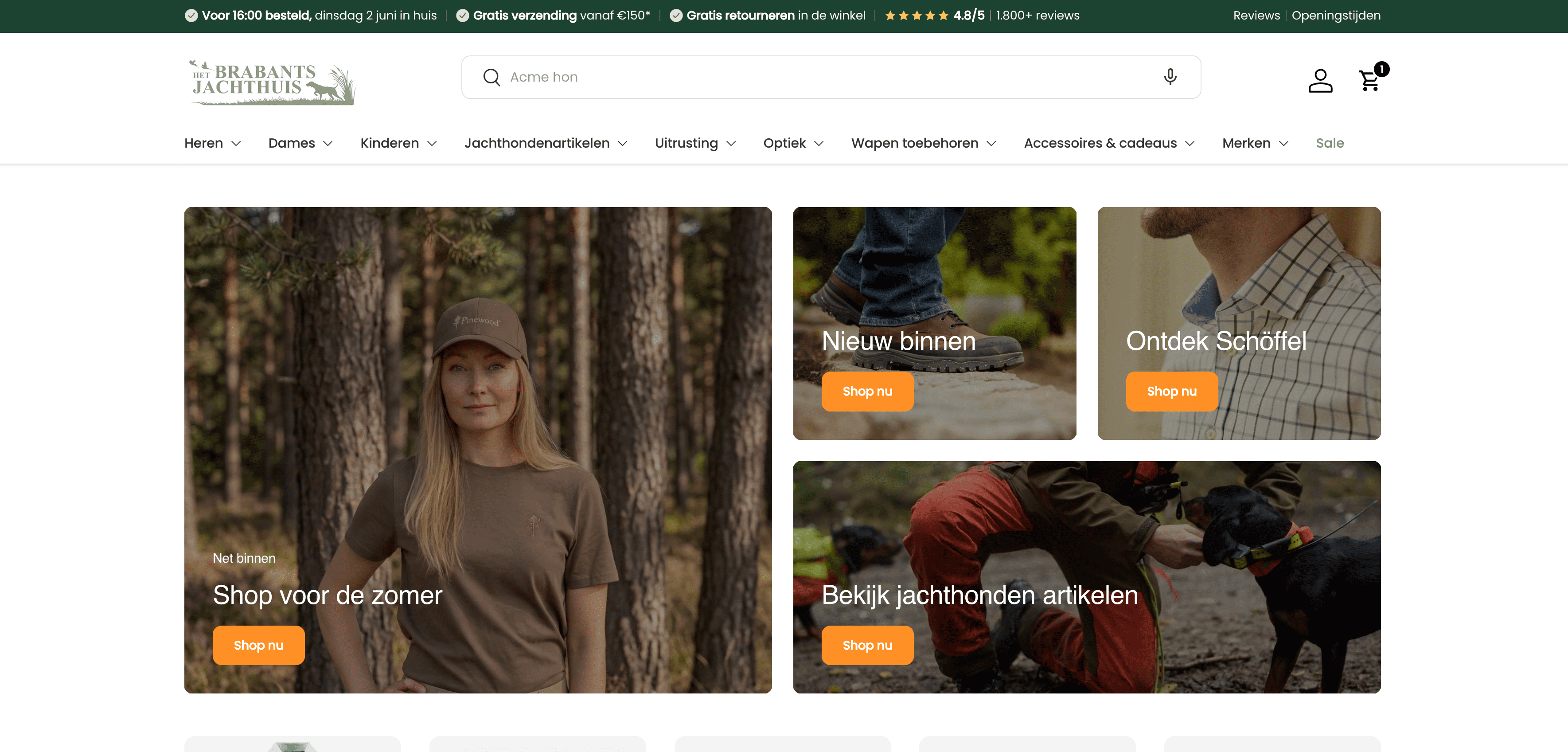
Task: Click the checkmark next to Voor 16:00 besteld
Action: 191,16
